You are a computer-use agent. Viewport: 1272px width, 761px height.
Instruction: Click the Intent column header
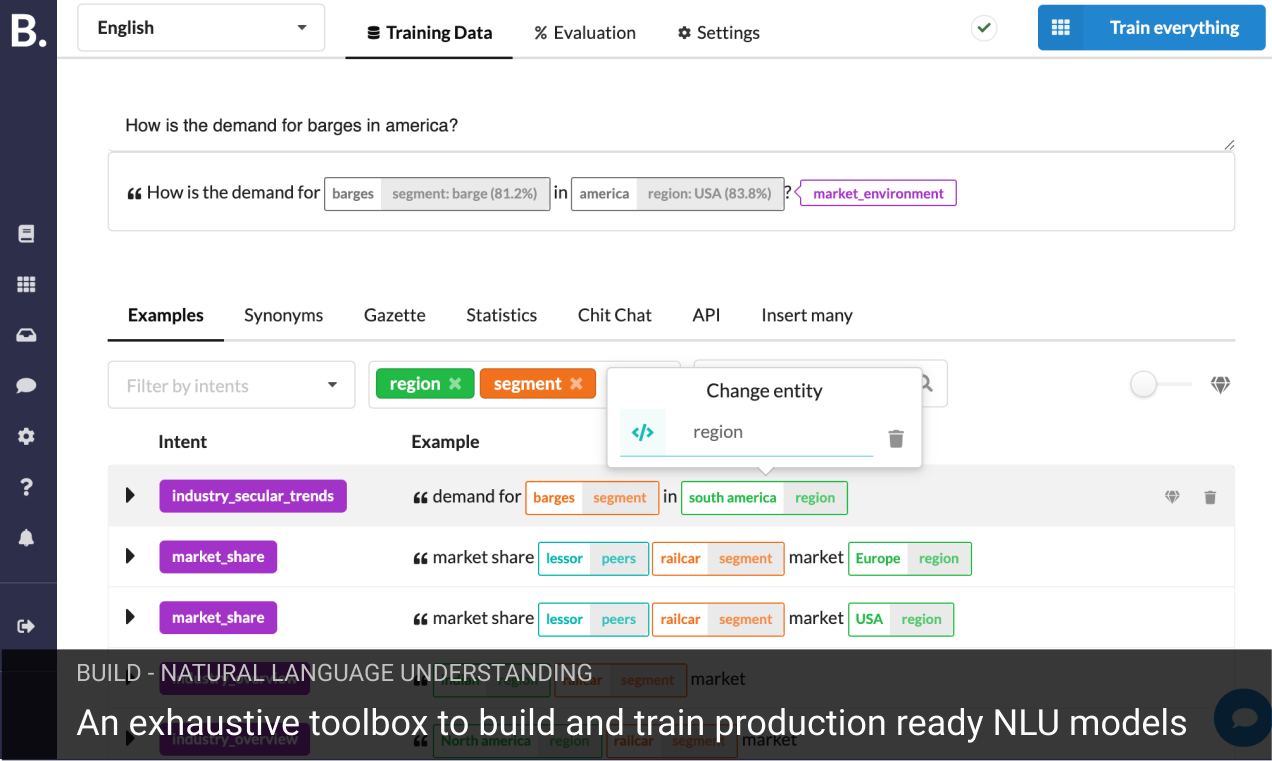(x=183, y=442)
